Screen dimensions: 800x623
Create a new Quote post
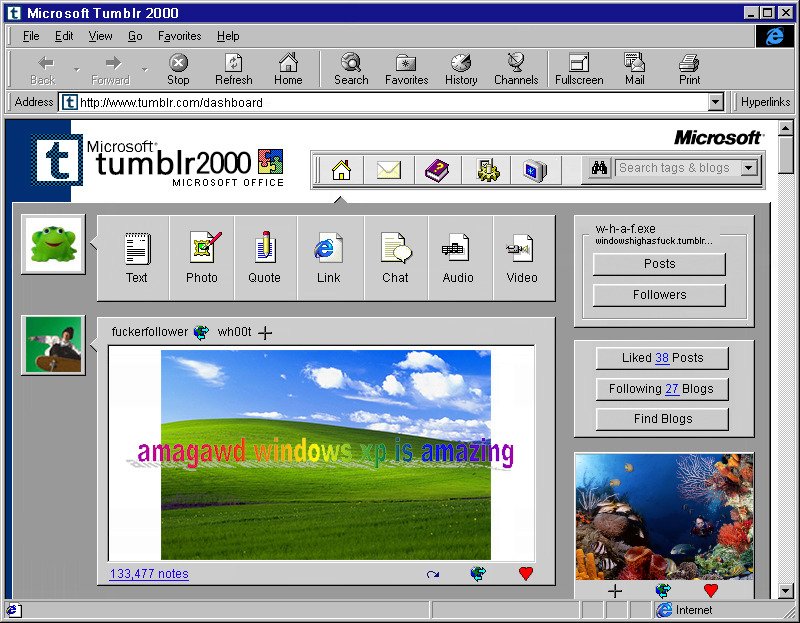click(265, 258)
